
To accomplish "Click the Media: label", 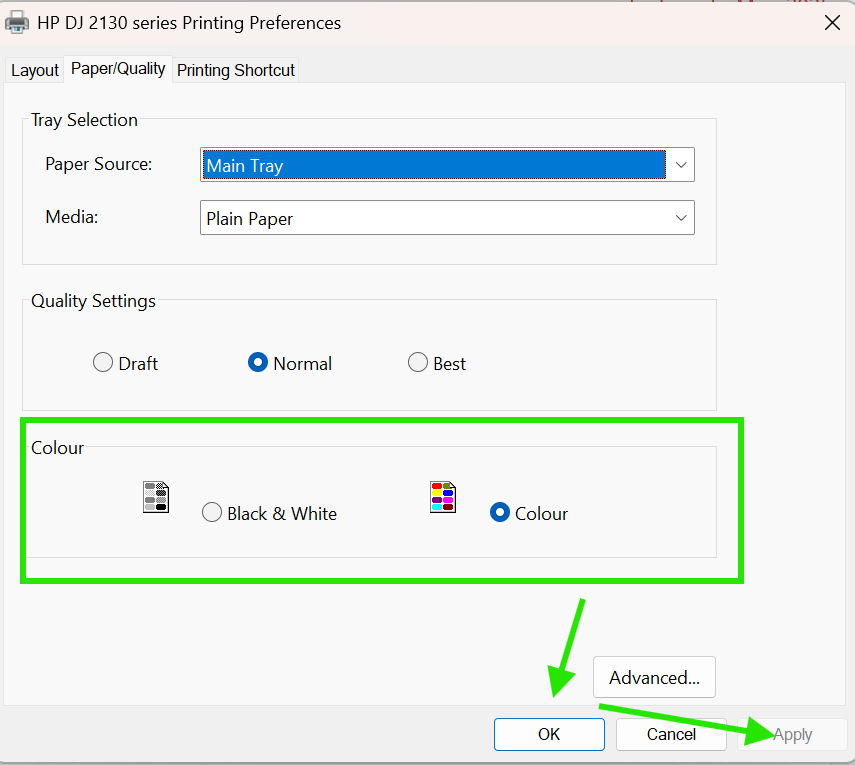I will [72, 217].
